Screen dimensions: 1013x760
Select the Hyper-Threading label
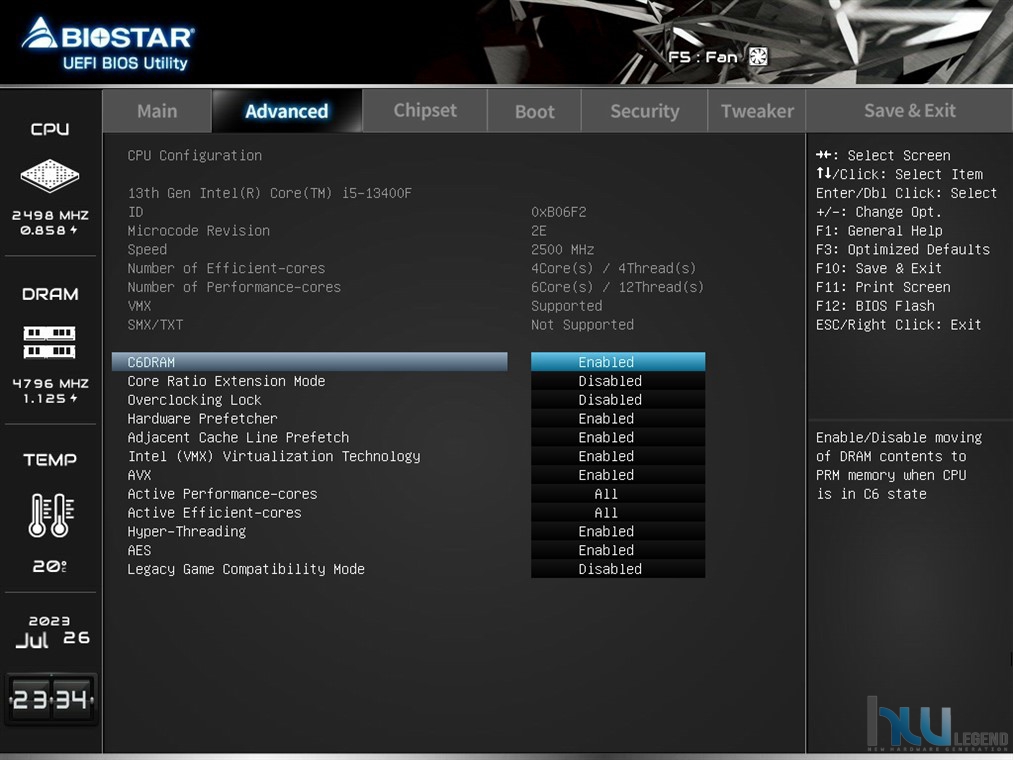pos(187,531)
